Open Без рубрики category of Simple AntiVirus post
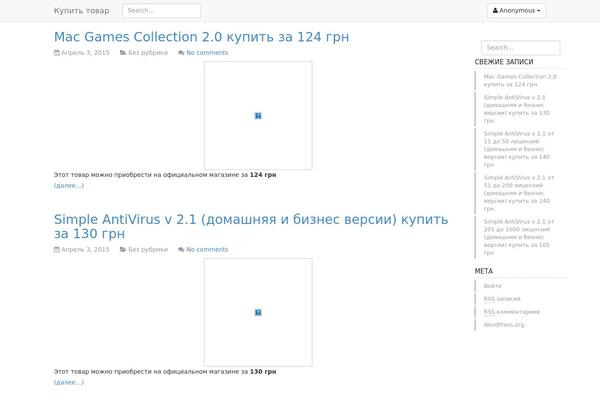The width and height of the screenshot is (600, 400). click(x=148, y=249)
